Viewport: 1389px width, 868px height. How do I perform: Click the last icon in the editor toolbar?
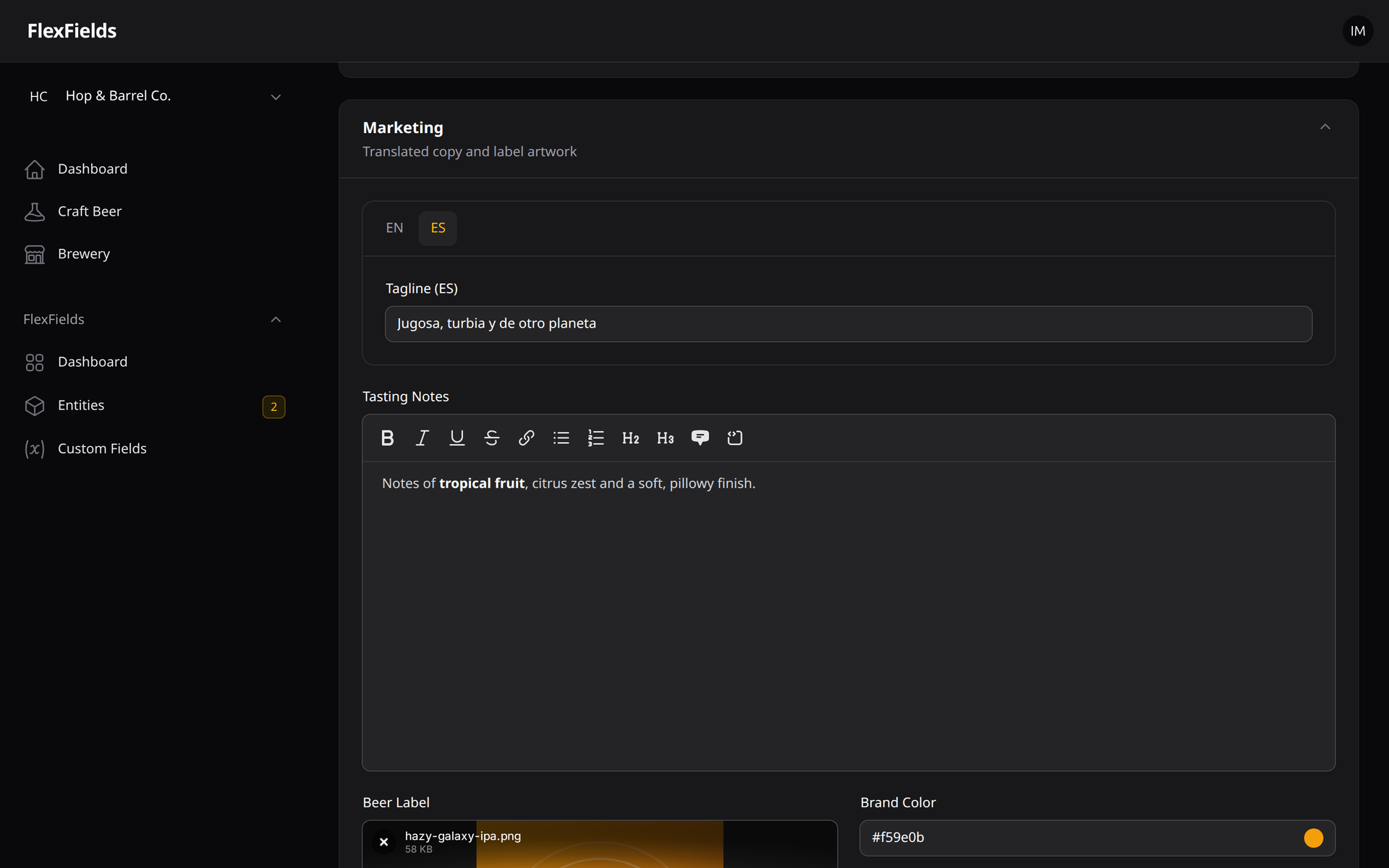point(734,438)
